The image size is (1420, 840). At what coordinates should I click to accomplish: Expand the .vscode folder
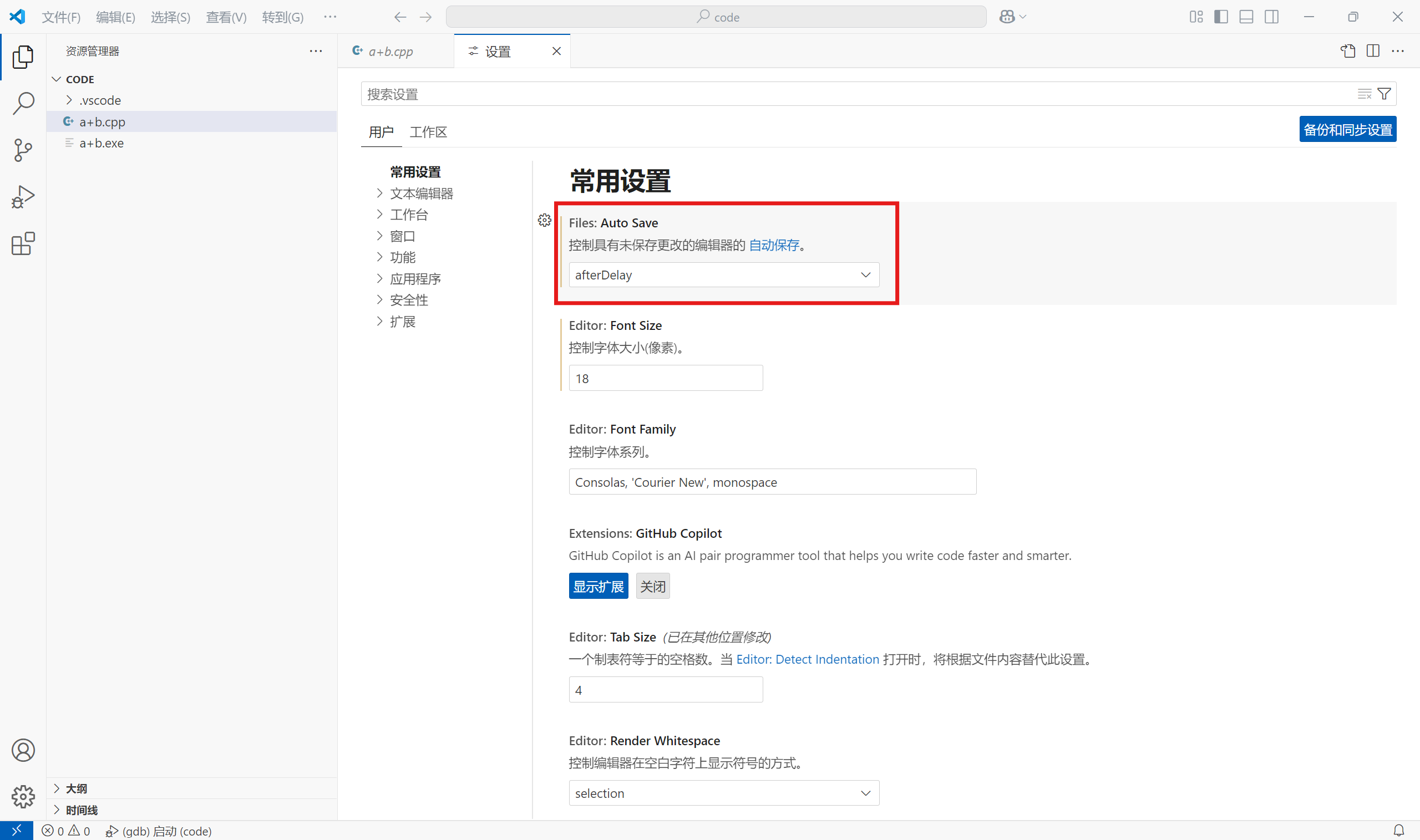coord(100,100)
